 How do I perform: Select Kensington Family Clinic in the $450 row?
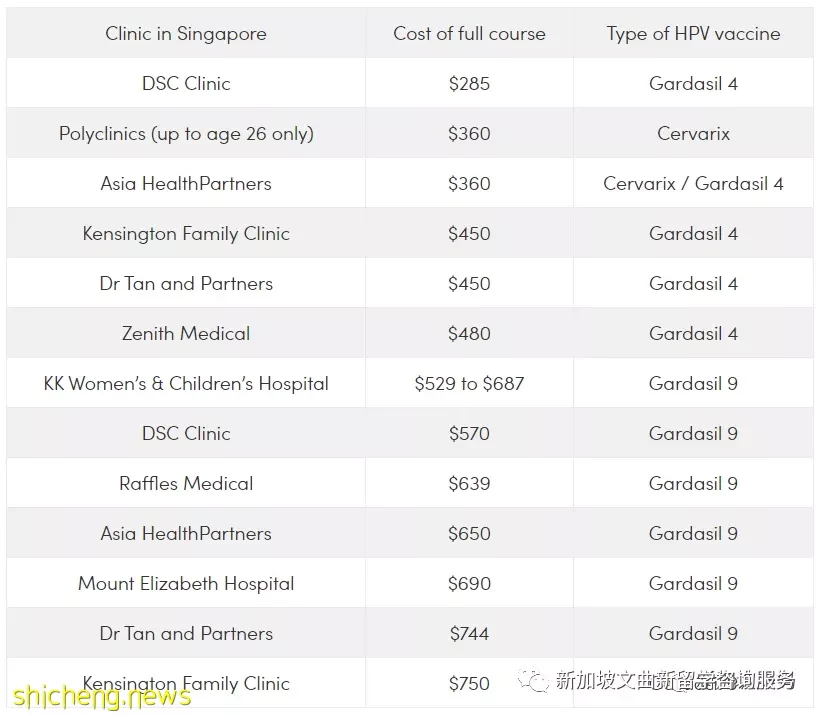pyautogui.click(x=186, y=233)
